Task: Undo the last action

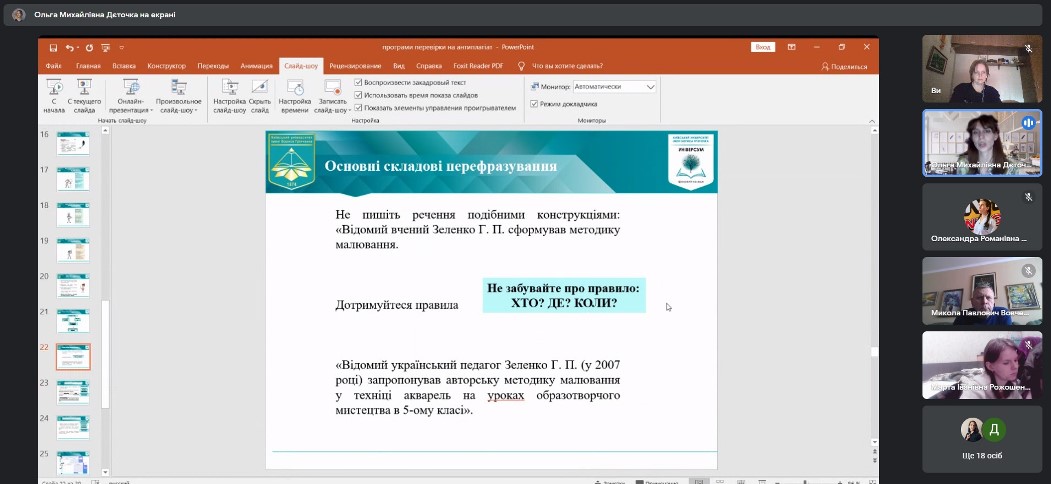Action: (69, 48)
